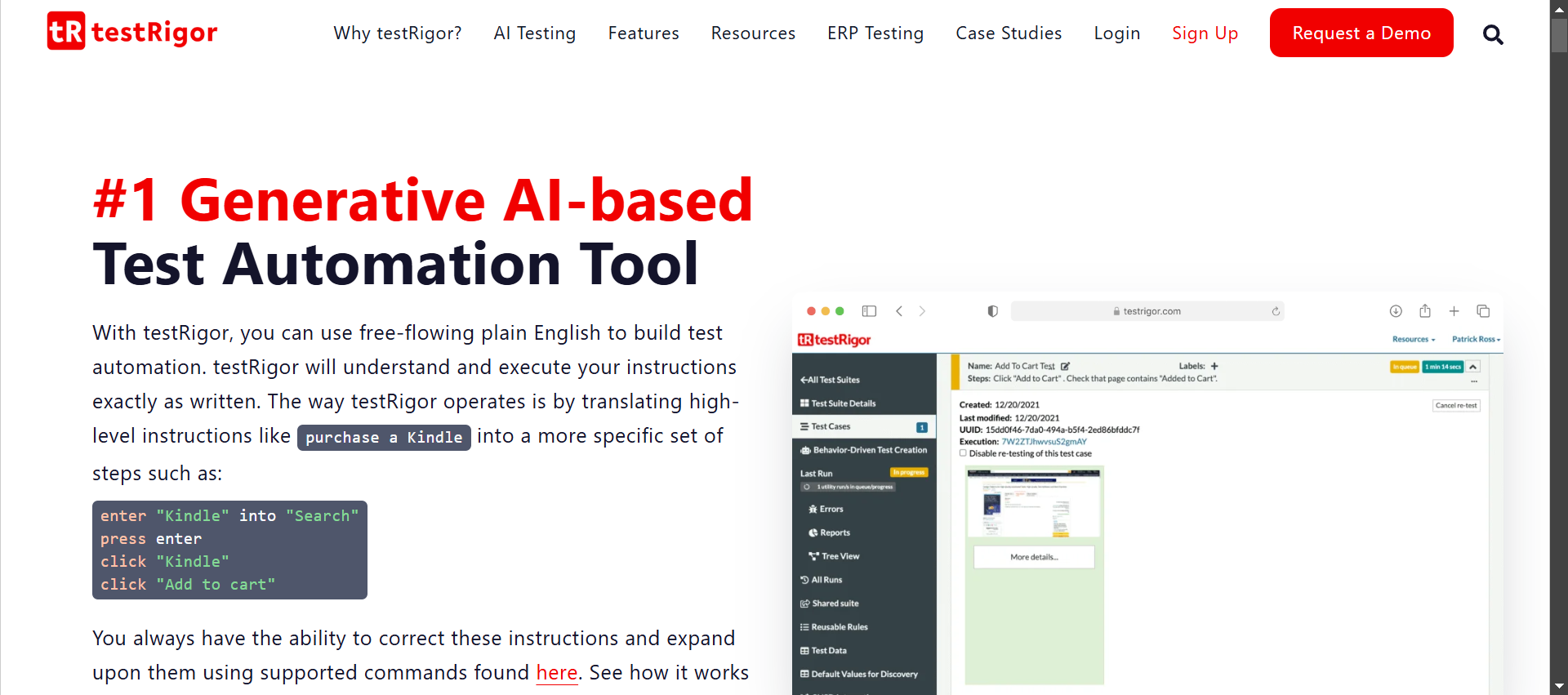
Task: Collapse the test case using the up chevron
Action: [x=1473, y=367]
